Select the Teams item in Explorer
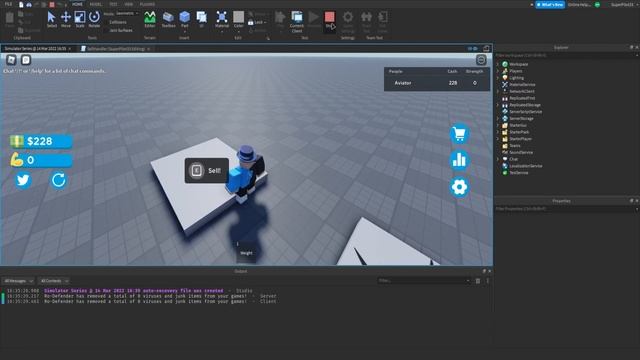This screenshot has height=360, width=640. (515, 146)
